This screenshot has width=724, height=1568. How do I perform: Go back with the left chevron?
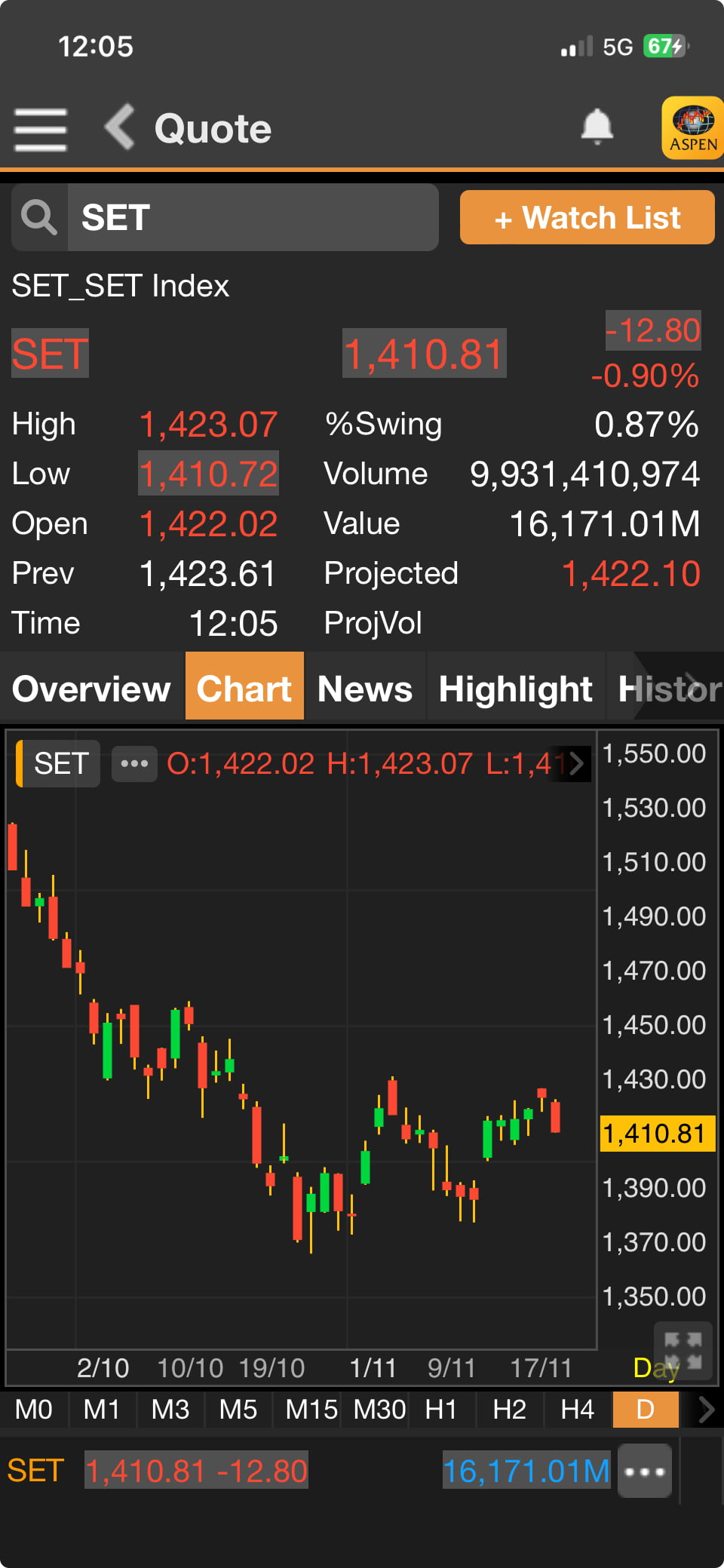[x=119, y=127]
